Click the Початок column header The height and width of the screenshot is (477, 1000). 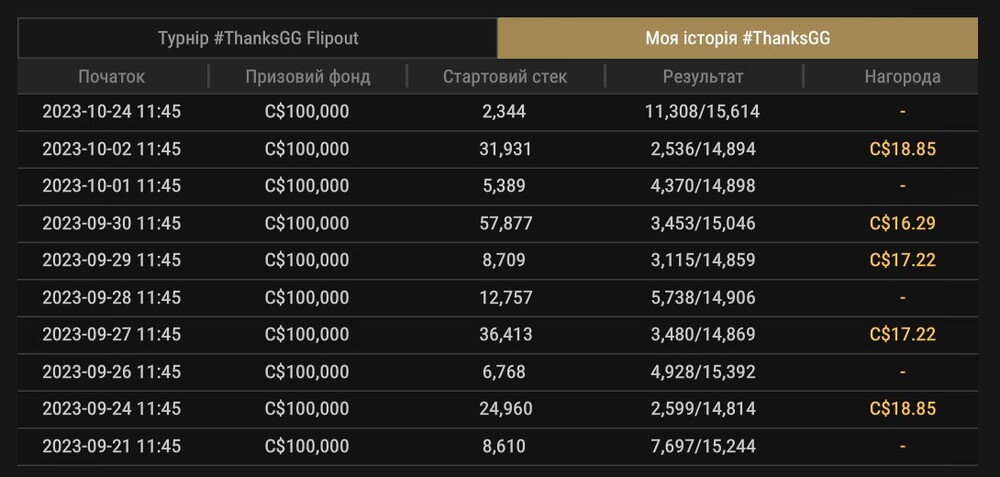tap(112, 77)
